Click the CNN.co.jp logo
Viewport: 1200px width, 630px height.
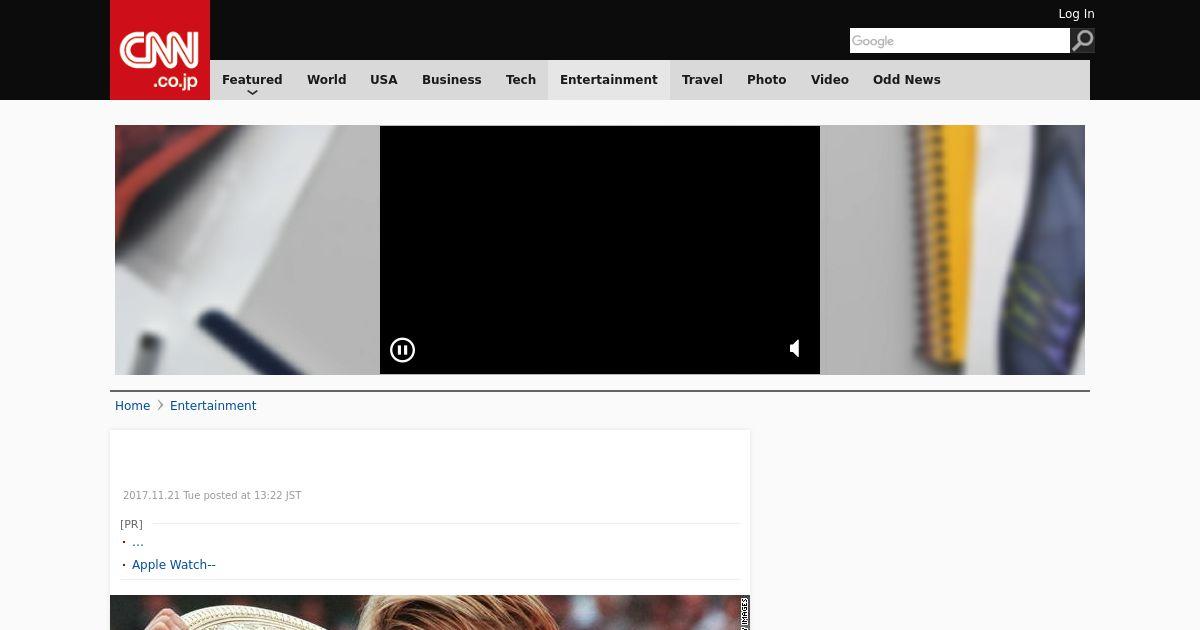[160, 50]
